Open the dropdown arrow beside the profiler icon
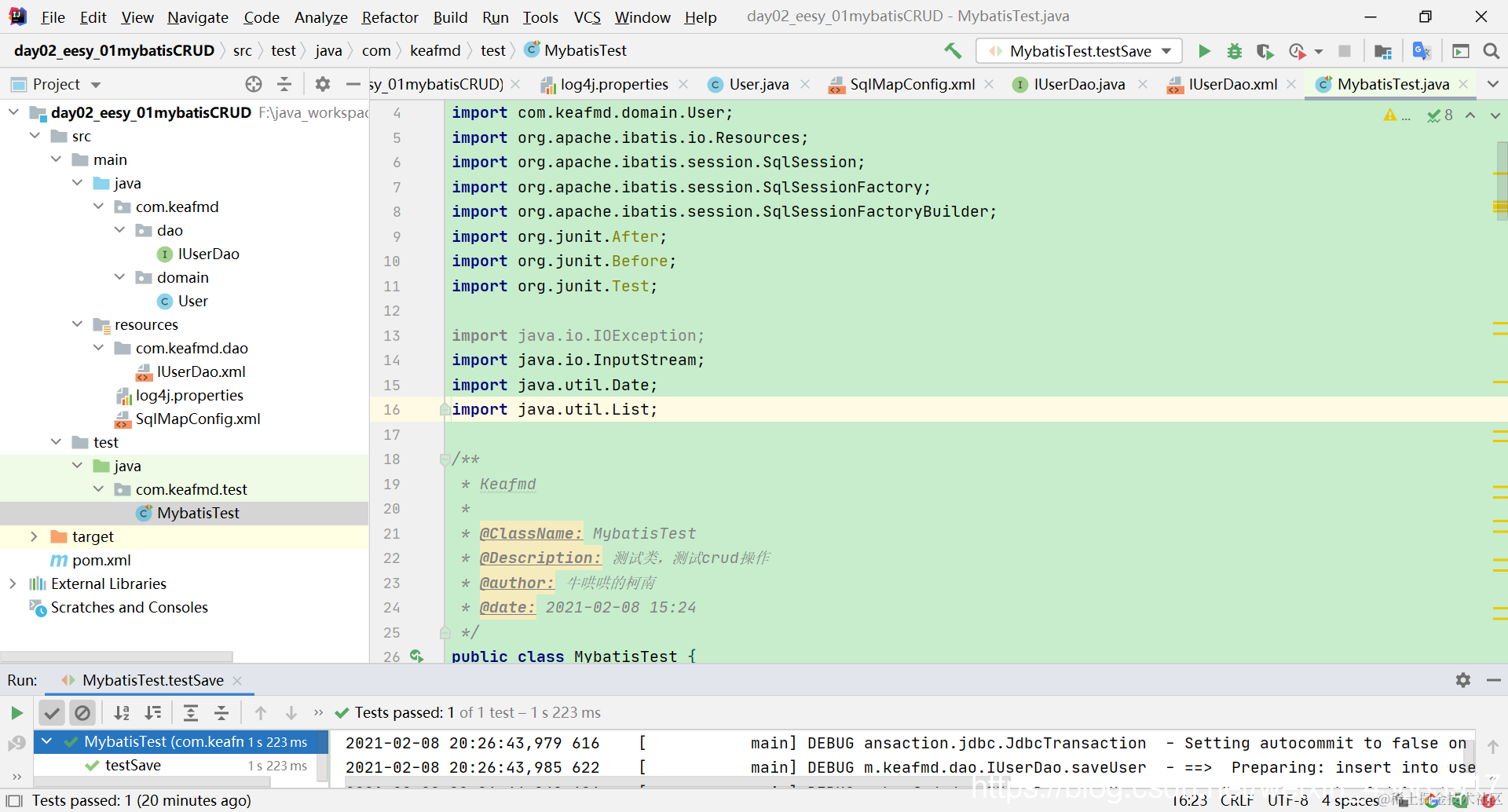The width and height of the screenshot is (1508, 812). (1319, 52)
